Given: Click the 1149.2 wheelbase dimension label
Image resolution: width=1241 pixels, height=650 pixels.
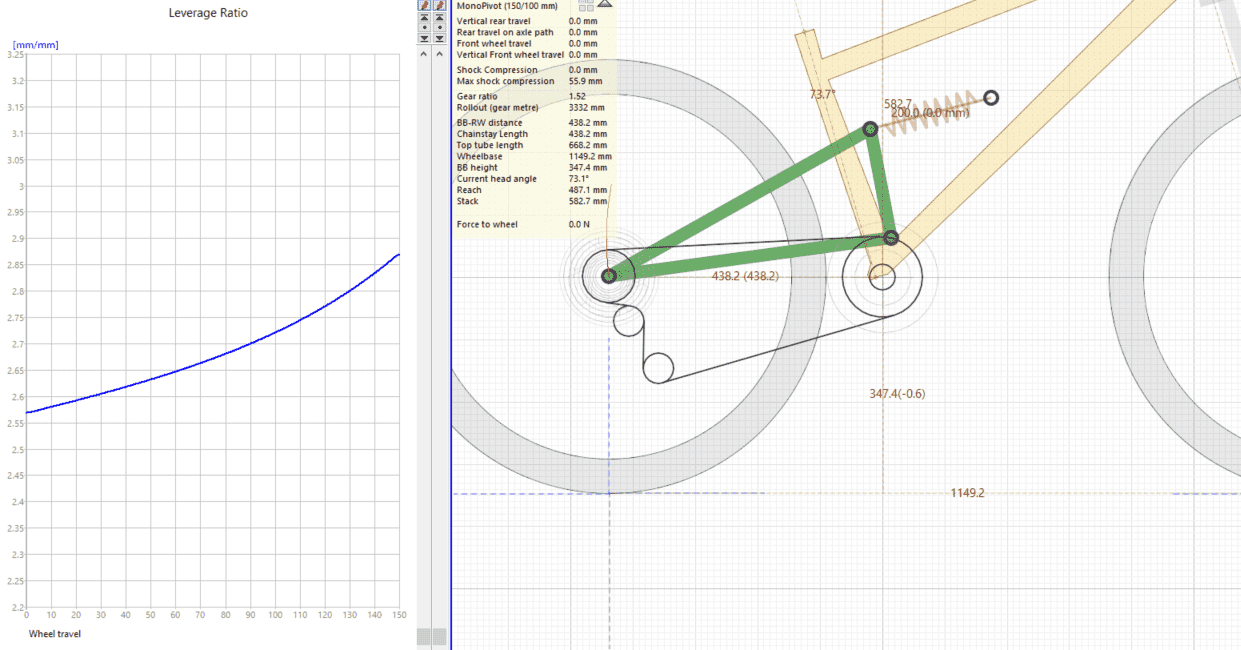Looking at the screenshot, I should tap(967, 493).
